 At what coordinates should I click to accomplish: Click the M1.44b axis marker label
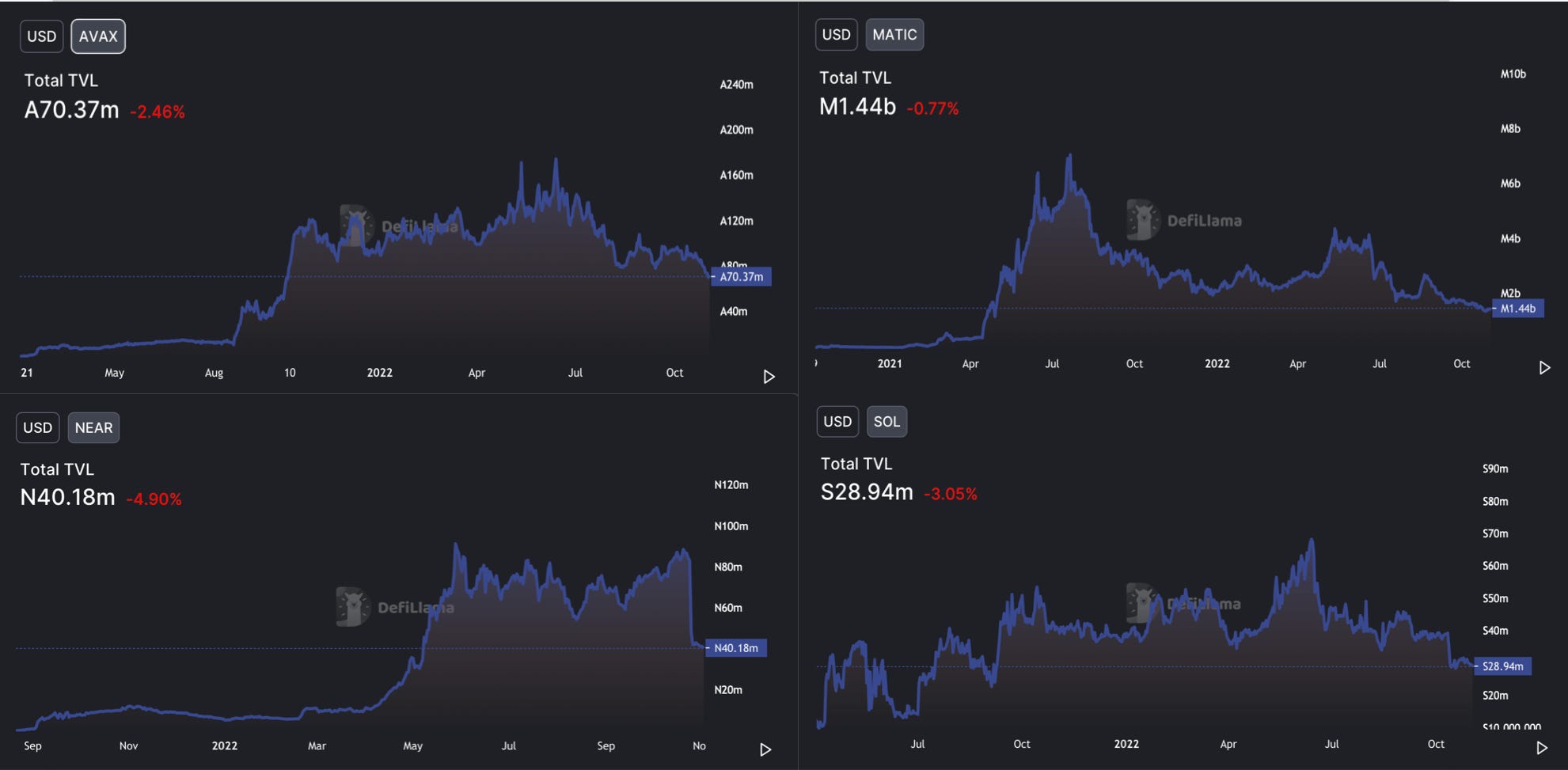coord(1519,309)
